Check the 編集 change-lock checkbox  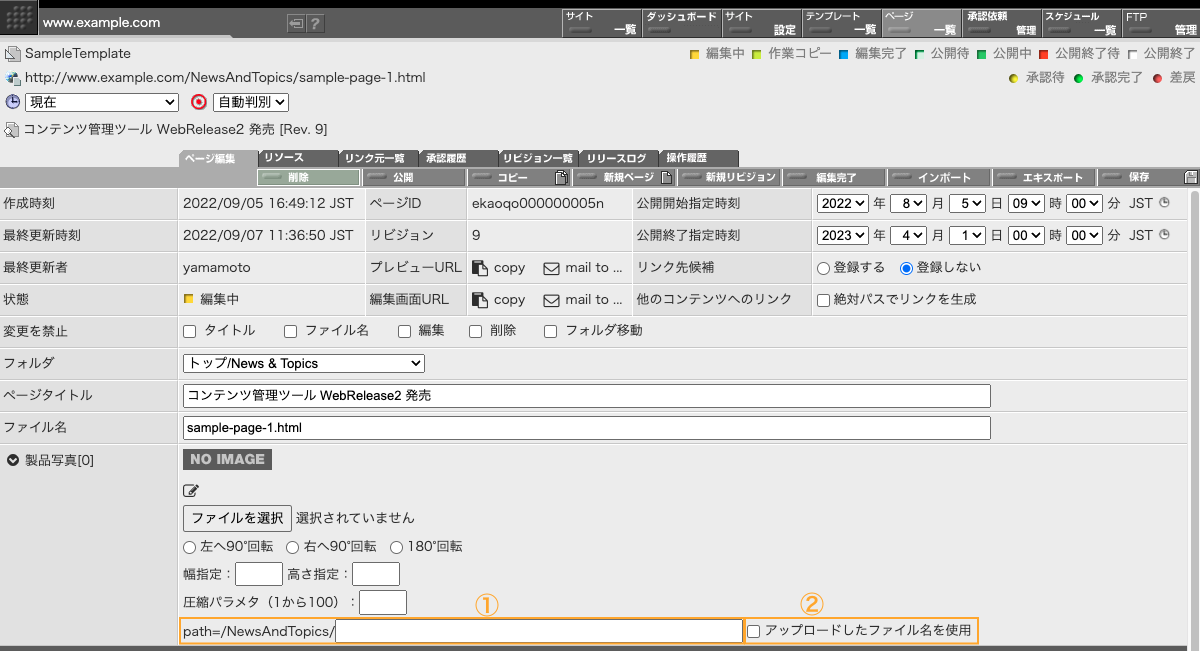tap(404, 331)
